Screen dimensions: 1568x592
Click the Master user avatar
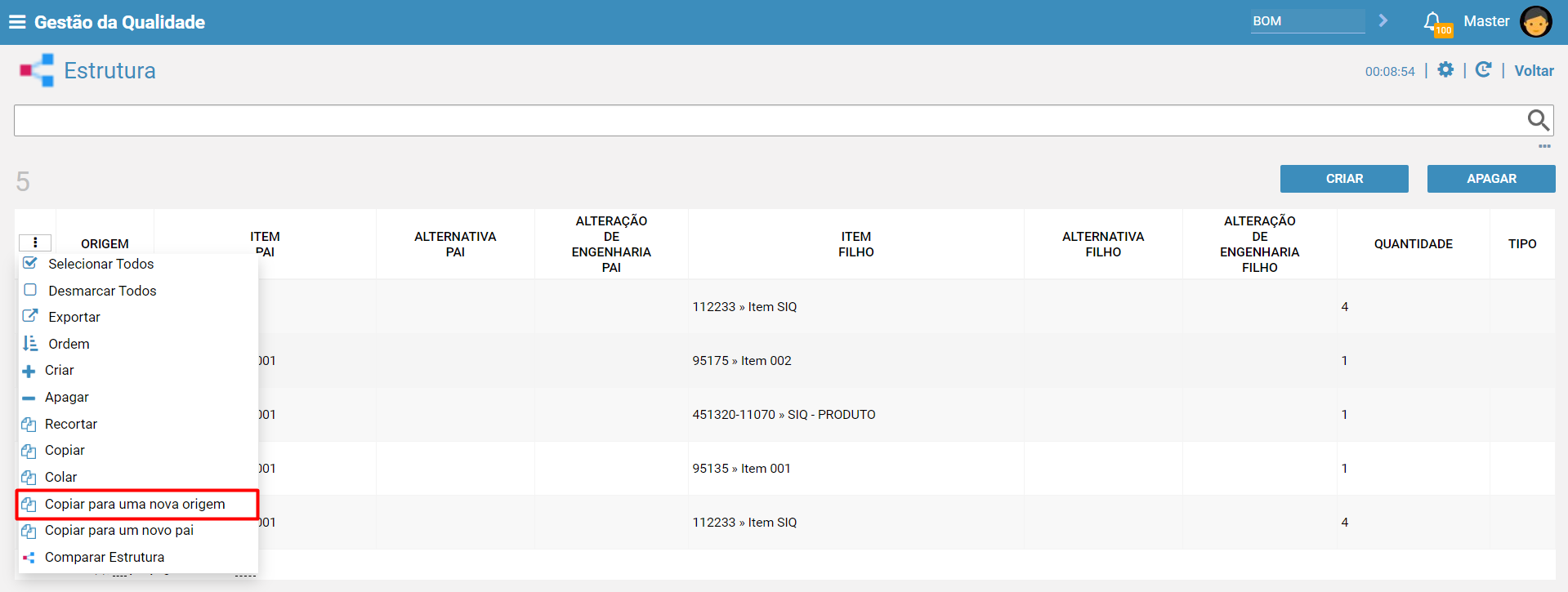[1535, 22]
